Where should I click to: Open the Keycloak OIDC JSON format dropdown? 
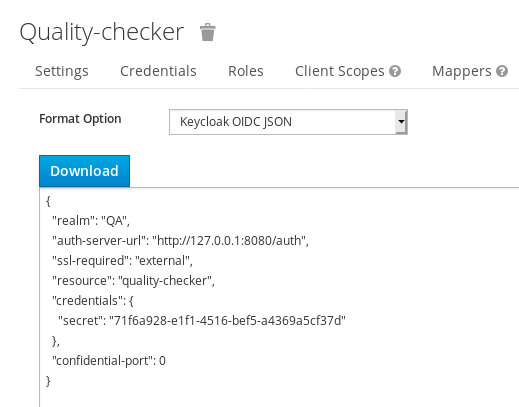point(288,122)
